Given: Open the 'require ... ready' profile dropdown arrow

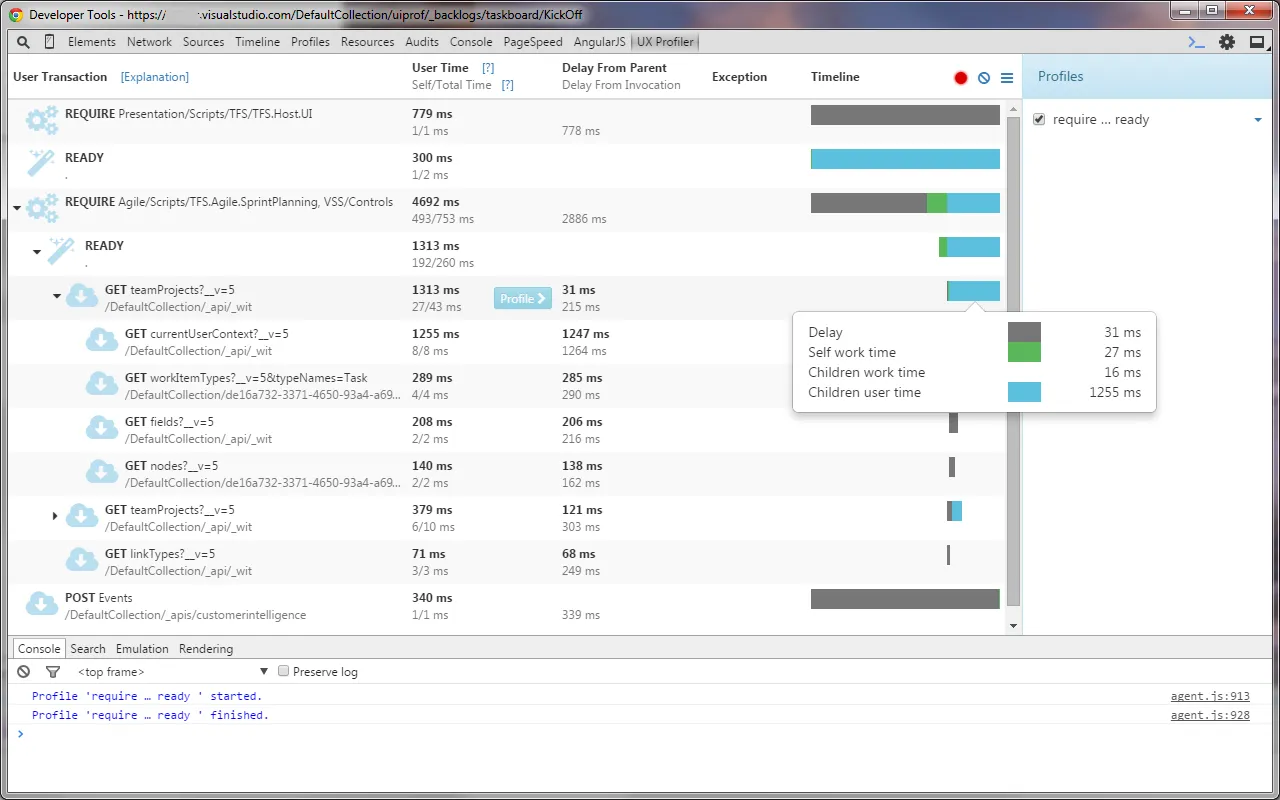Looking at the screenshot, I should coord(1258,120).
